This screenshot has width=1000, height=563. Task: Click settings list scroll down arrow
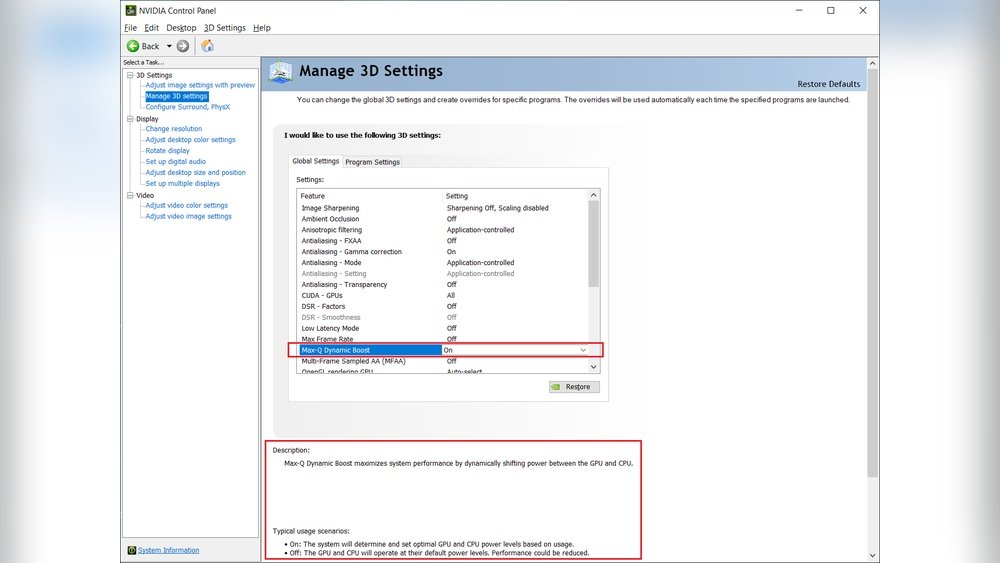593,367
